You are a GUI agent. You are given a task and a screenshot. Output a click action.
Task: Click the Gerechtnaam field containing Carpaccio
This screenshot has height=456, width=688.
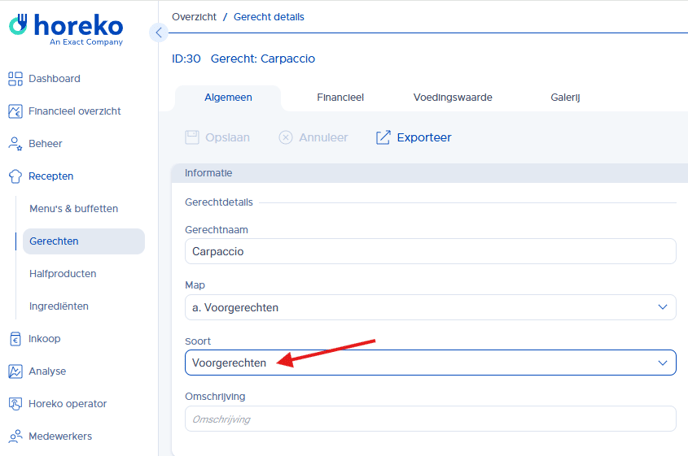[430, 251]
